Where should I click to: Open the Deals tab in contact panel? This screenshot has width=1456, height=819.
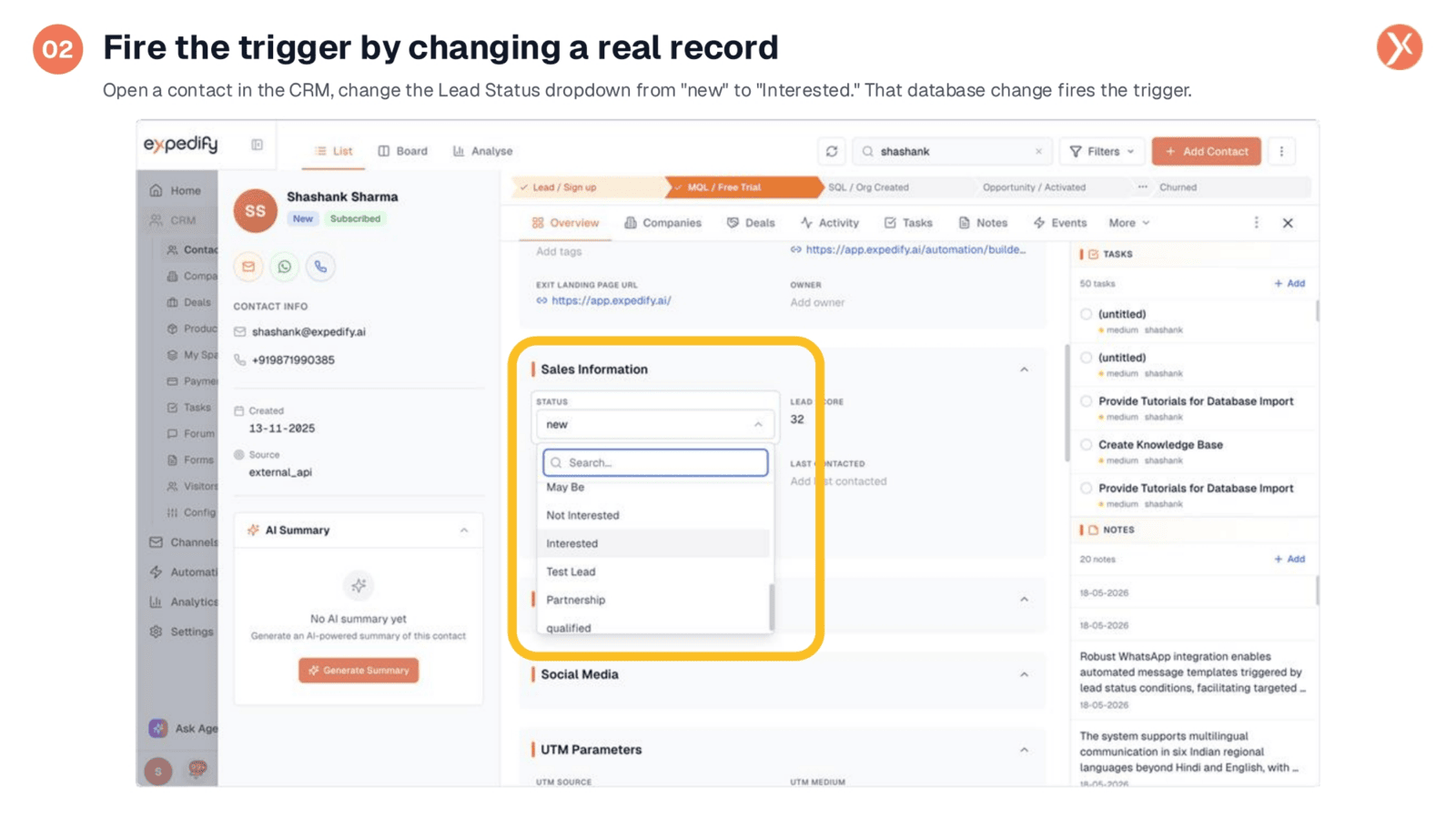click(x=751, y=223)
